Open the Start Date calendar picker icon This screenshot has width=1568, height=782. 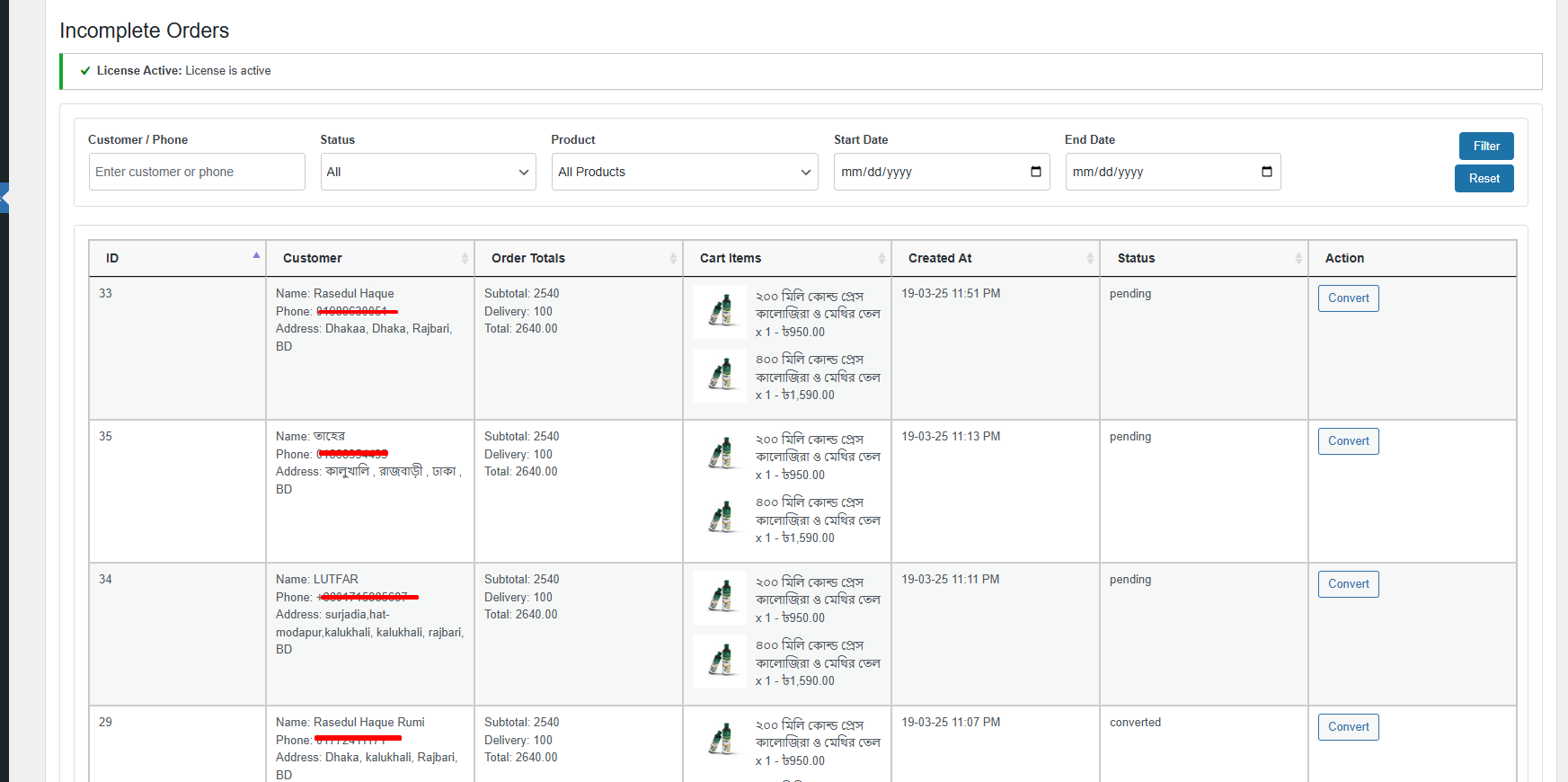pos(1035,172)
